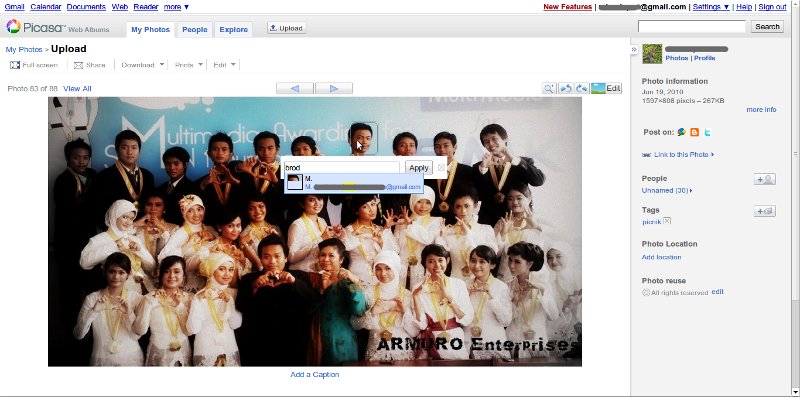
Task: Collapse the right sidebar panel
Action: (x=634, y=49)
